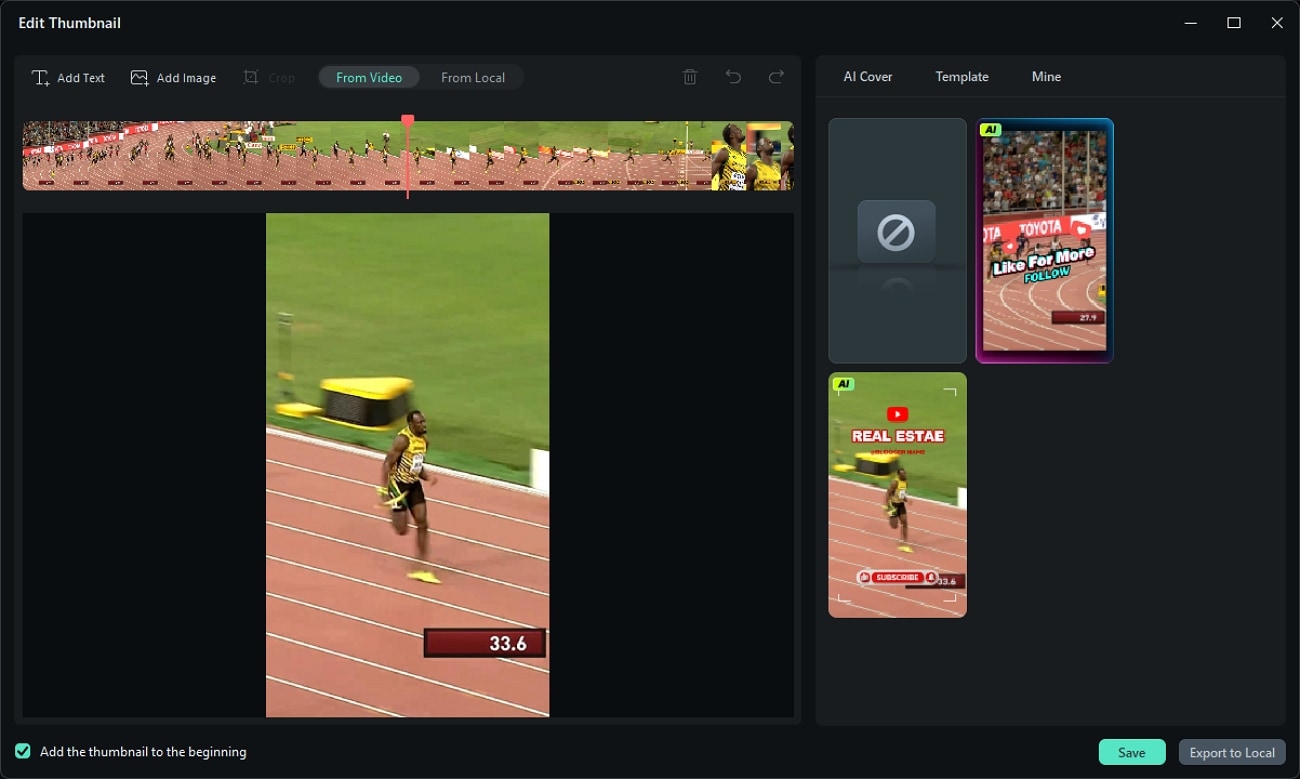This screenshot has height=779, width=1300.
Task: Switch to From Video source
Action: pyautogui.click(x=369, y=78)
